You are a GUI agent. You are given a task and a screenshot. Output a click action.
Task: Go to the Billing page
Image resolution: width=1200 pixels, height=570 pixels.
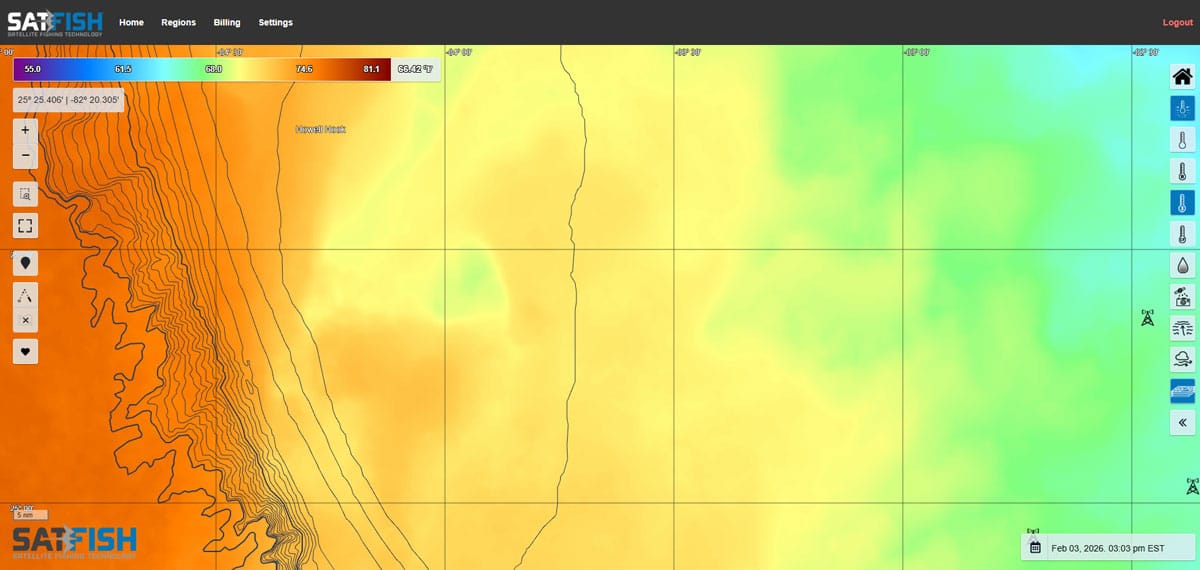(227, 22)
